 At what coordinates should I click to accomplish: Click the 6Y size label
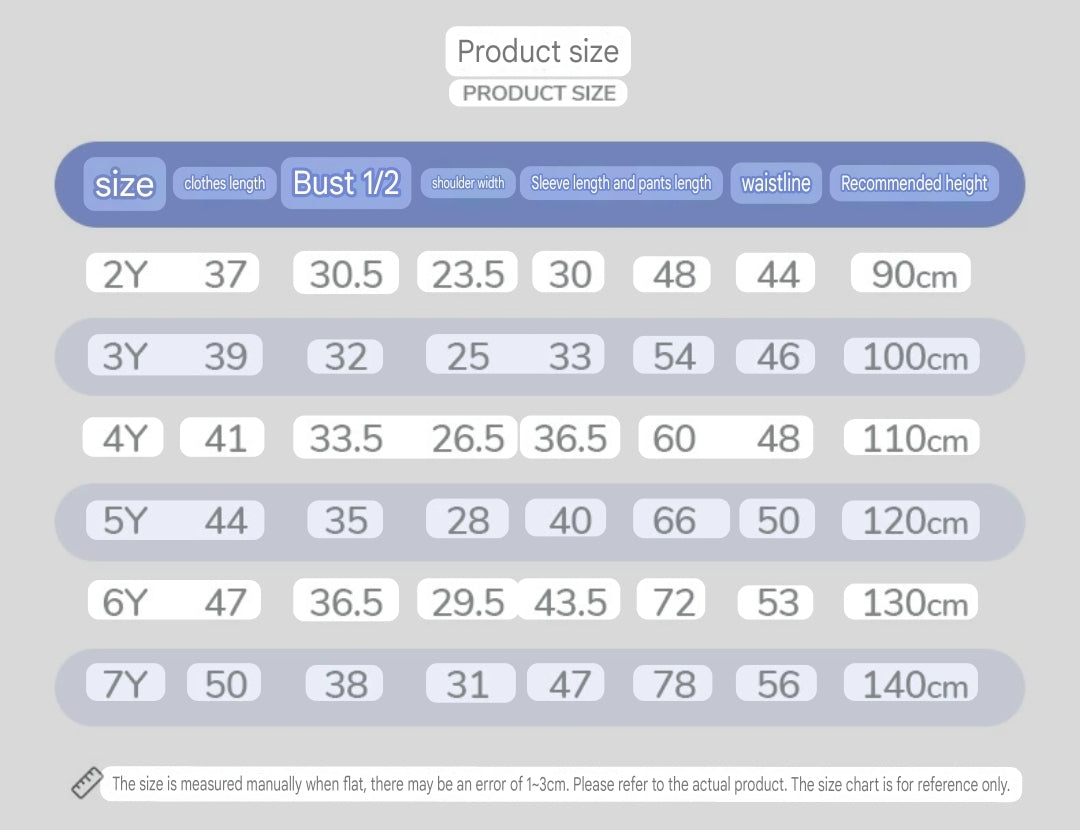point(124,602)
